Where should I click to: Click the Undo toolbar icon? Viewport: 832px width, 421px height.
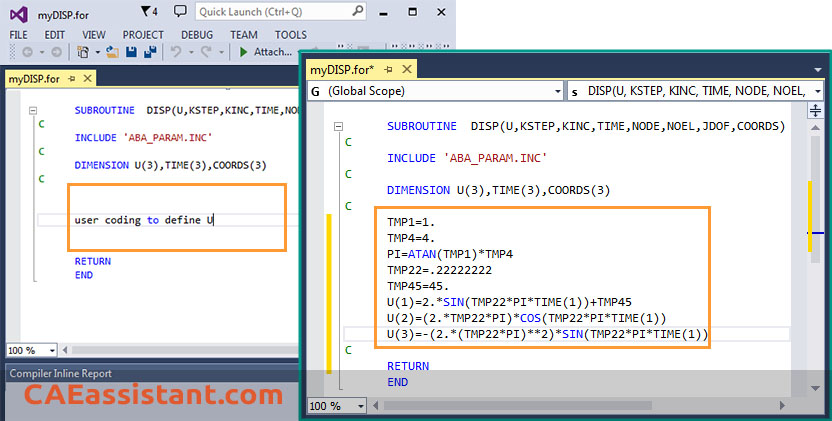click(x=176, y=52)
